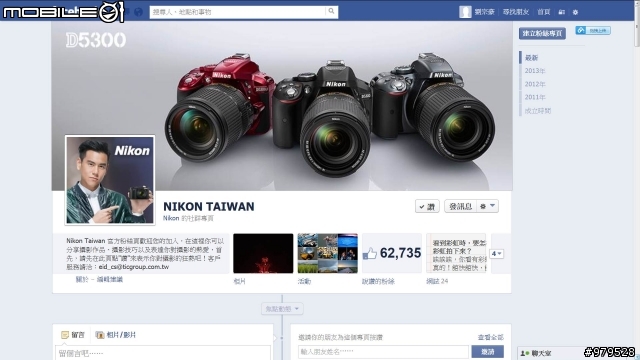Click the search magnifier icon
The image size is (640, 360).
(331, 11)
